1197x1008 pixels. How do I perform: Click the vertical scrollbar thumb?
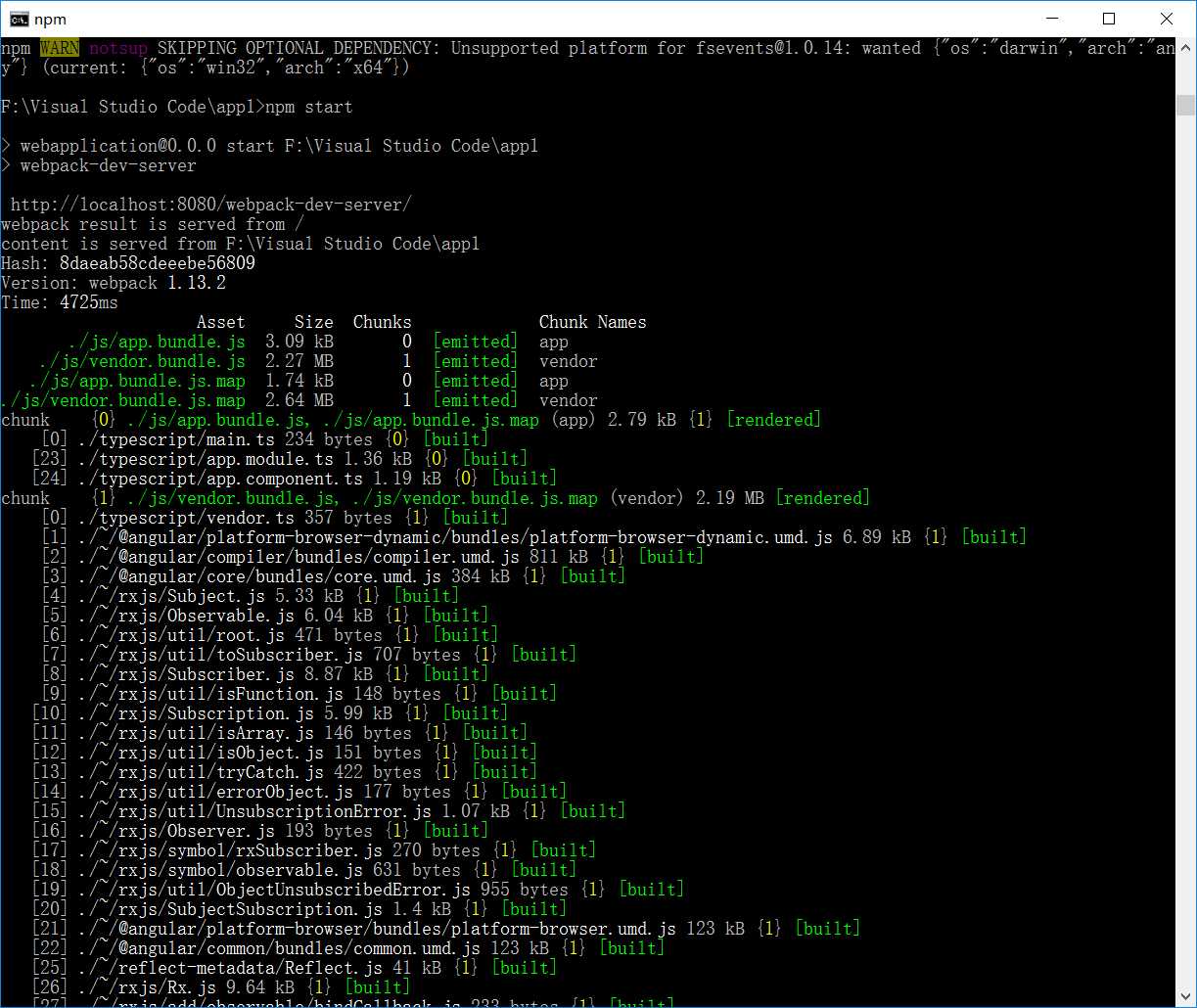tap(1185, 105)
